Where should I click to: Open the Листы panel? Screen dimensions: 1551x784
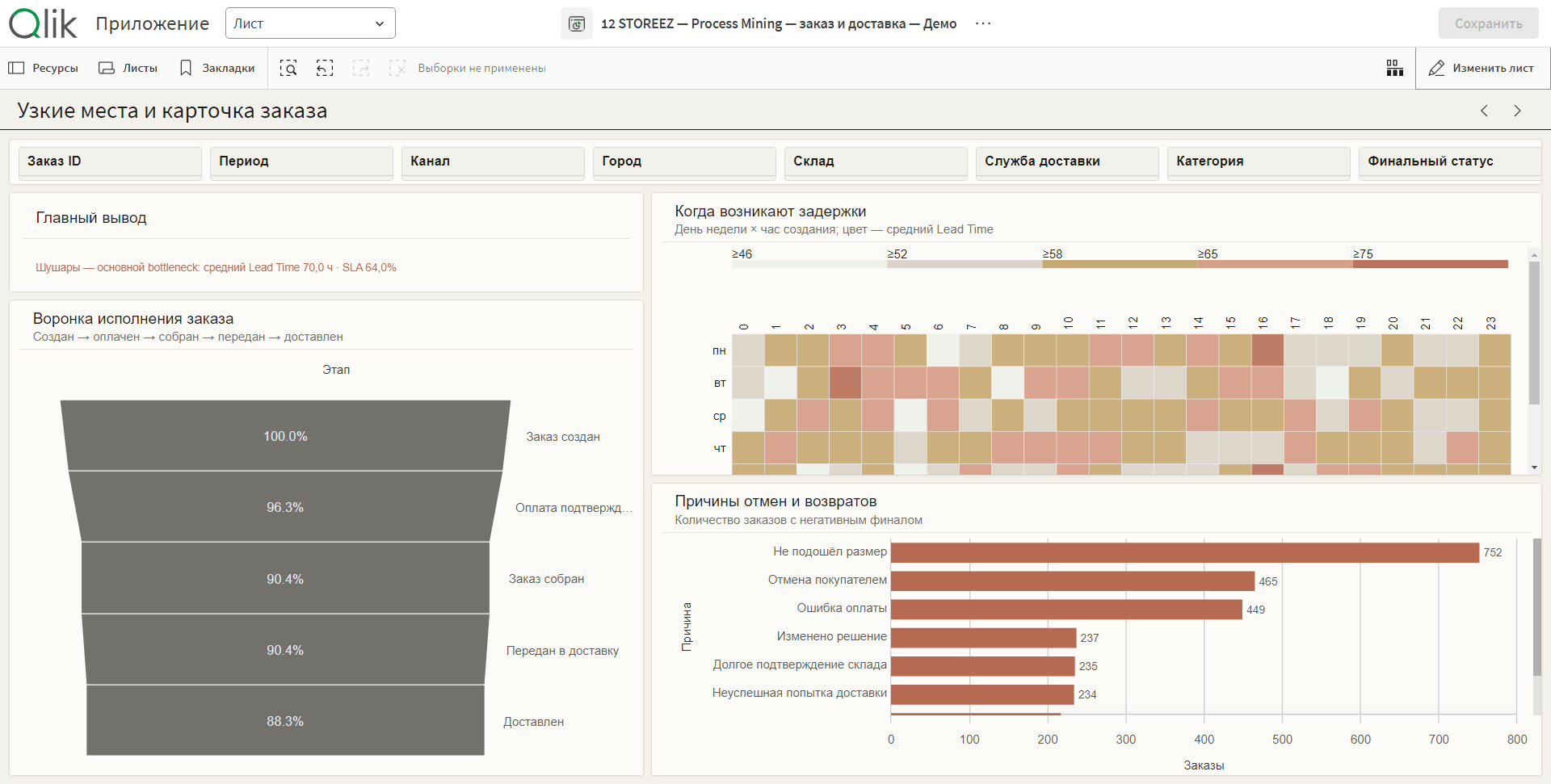[x=128, y=69]
